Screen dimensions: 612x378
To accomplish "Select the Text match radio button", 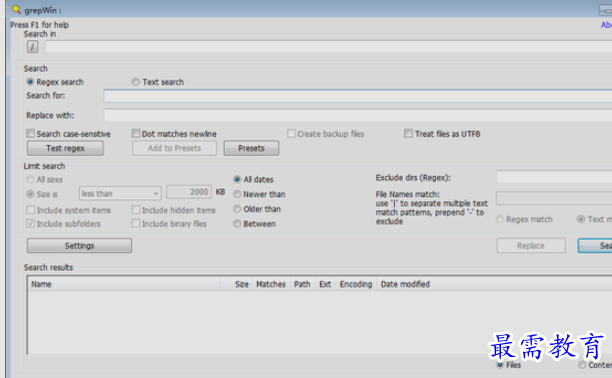I will (x=581, y=219).
